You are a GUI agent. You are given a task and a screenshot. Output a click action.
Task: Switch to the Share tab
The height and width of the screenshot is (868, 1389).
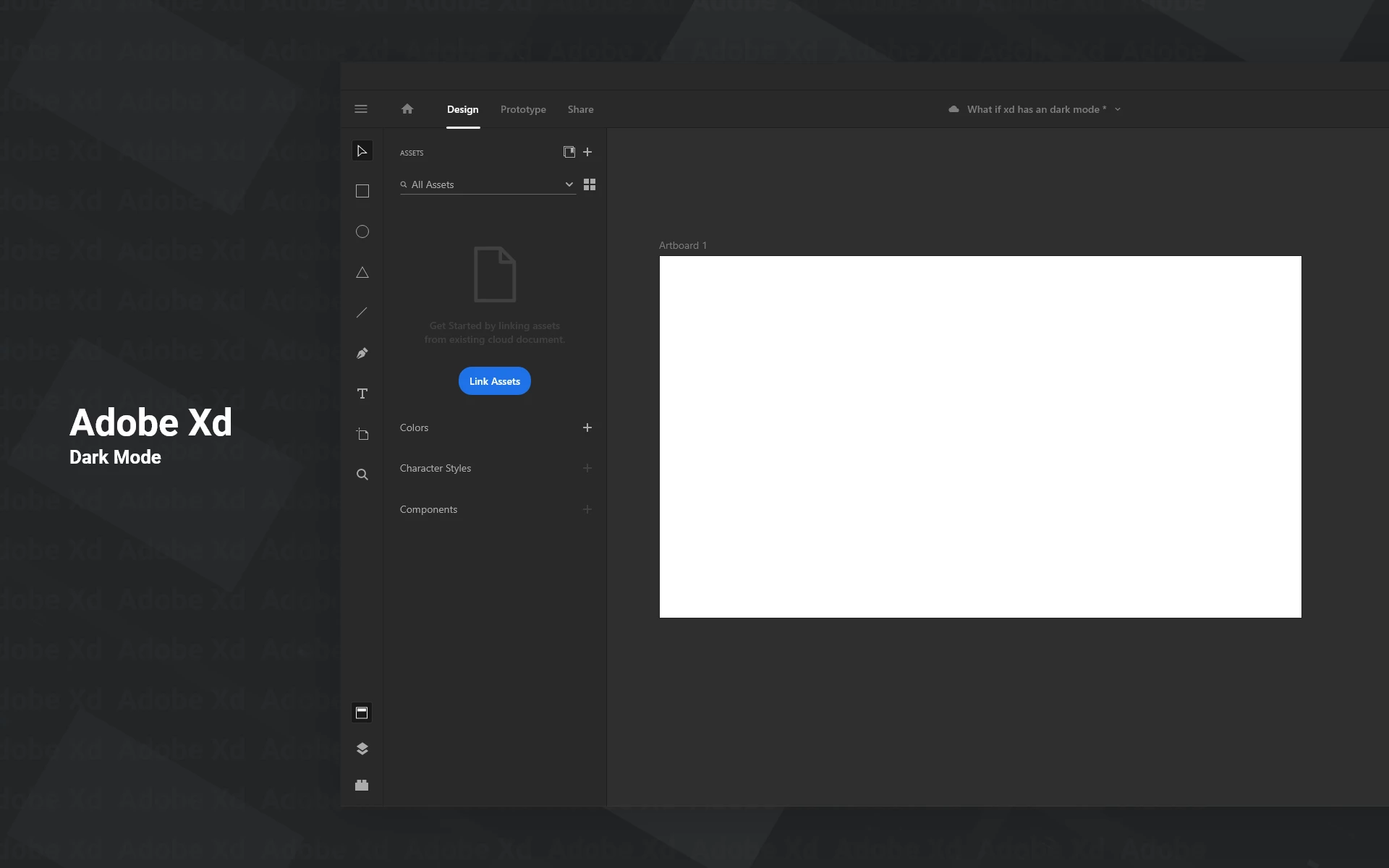coord(580,109)
